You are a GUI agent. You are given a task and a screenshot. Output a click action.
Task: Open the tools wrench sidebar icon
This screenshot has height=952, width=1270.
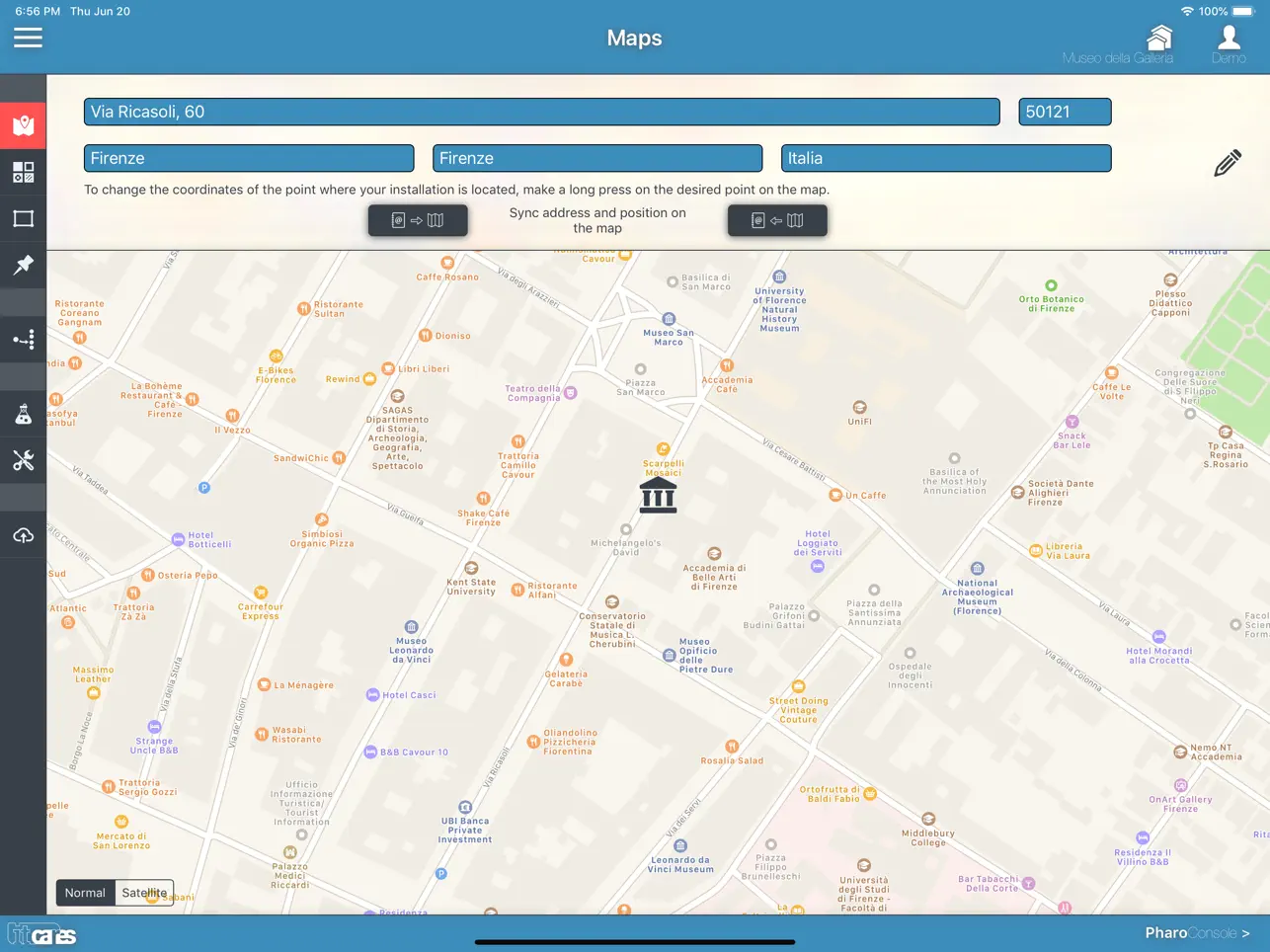point(23,460)
